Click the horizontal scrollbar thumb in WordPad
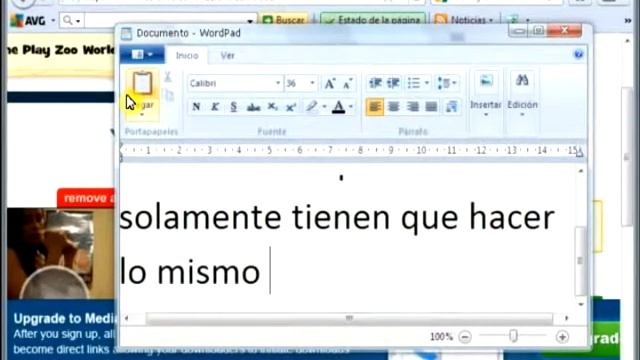640x360 pixels. click(349, 318)
